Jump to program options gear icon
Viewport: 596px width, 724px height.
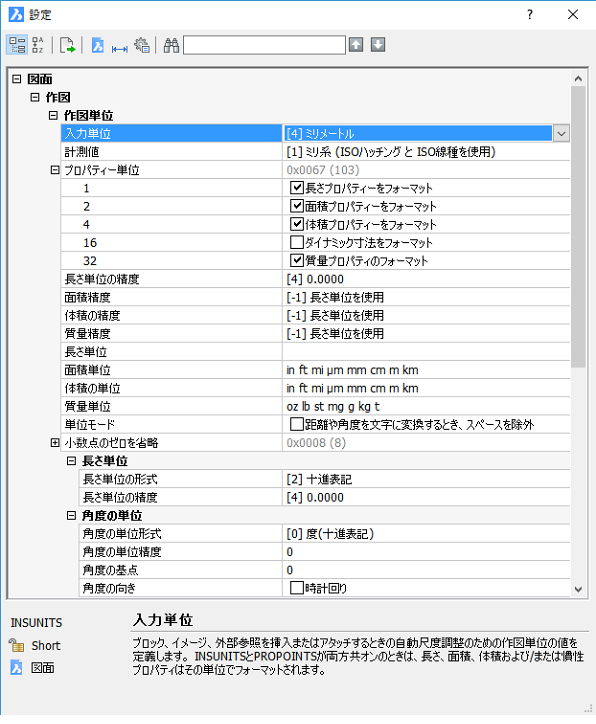pyautogui.click(x=142, y=45)
